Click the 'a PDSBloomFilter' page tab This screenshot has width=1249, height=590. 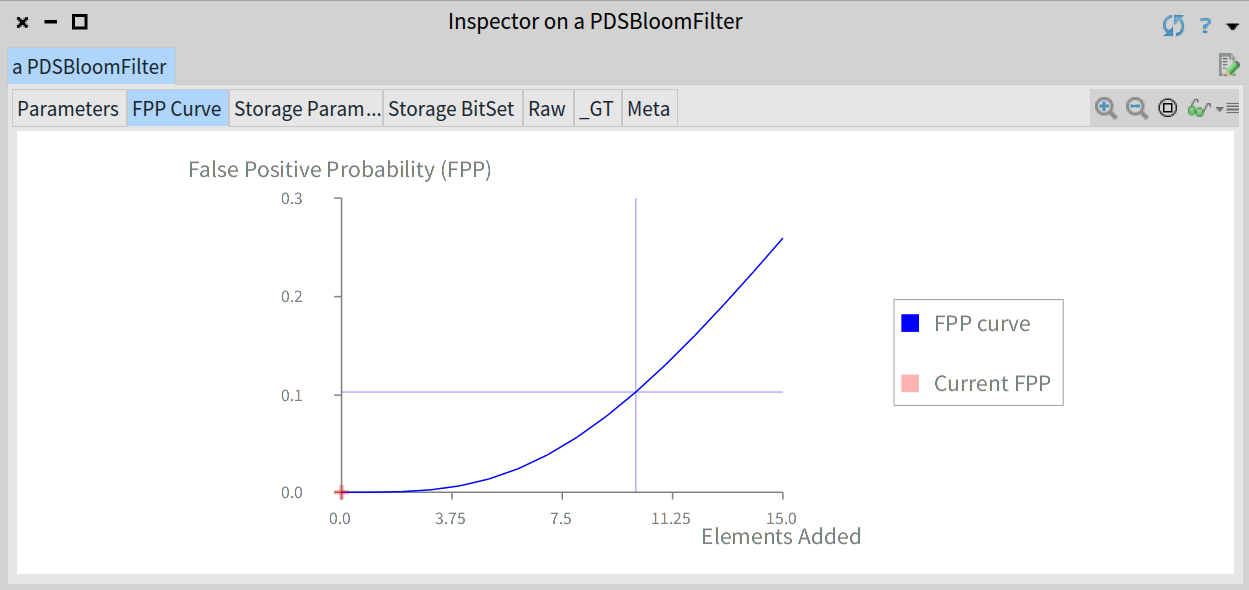tap(90, 67)
